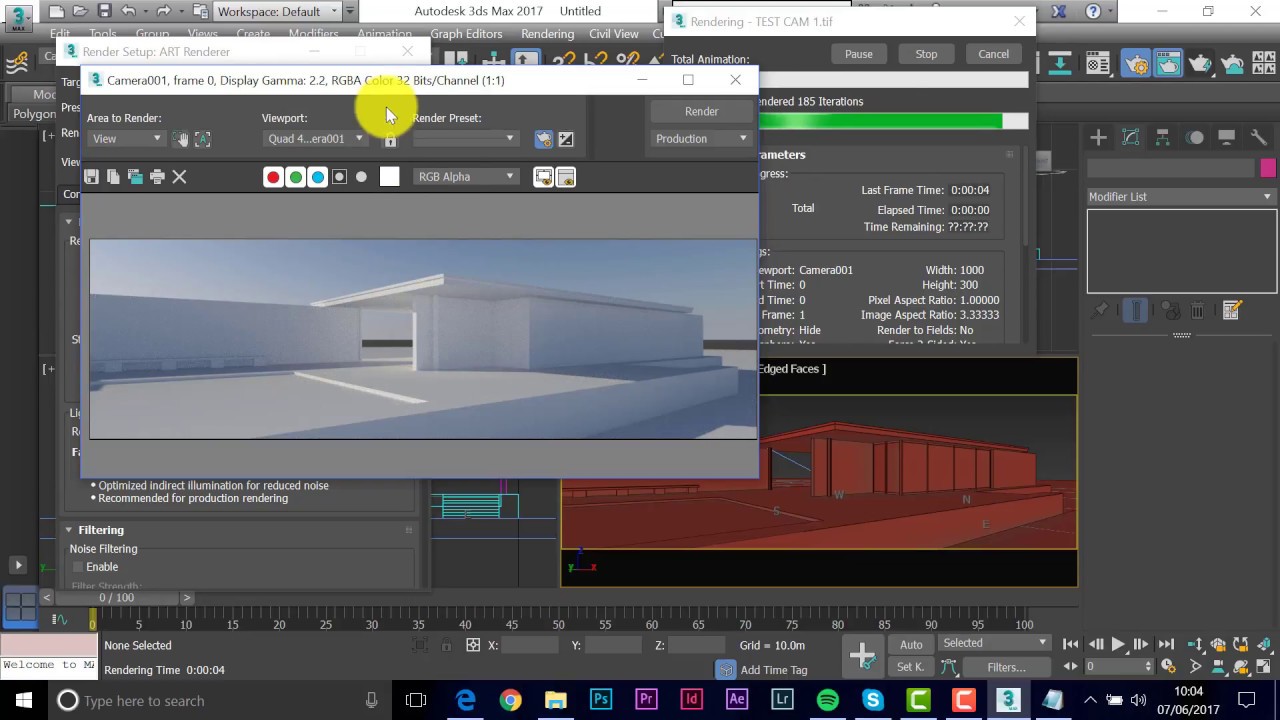Toggle the UI overlay in the frame window
Screen dimensions: 1280x720
[x=543, y=177]
